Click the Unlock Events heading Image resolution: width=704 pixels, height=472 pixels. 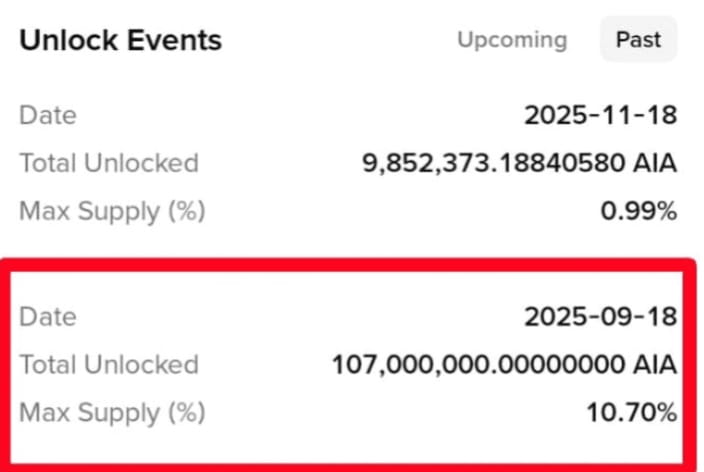click(121, 40)
